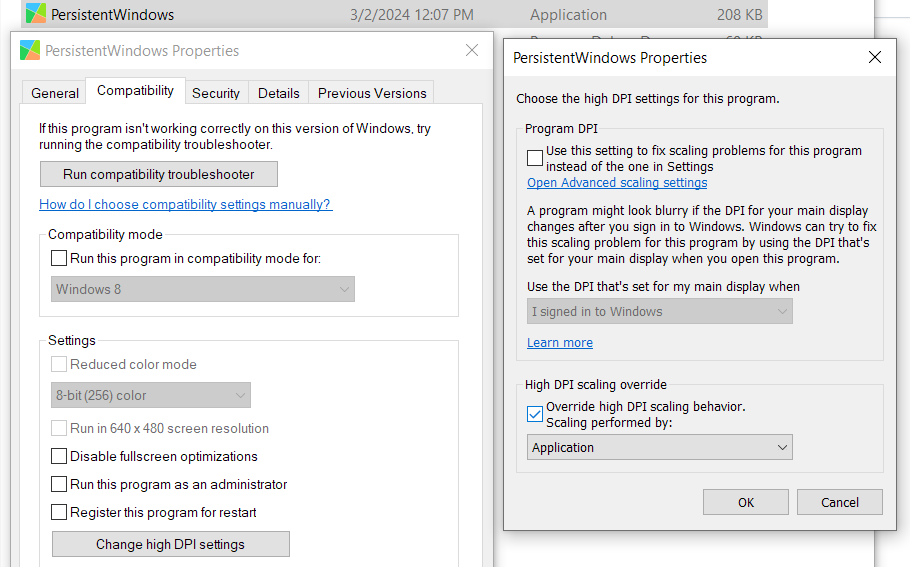Screen dimensions: 910x567
Task: Enable compatibility mode checkbox
Action: point(59,258)
